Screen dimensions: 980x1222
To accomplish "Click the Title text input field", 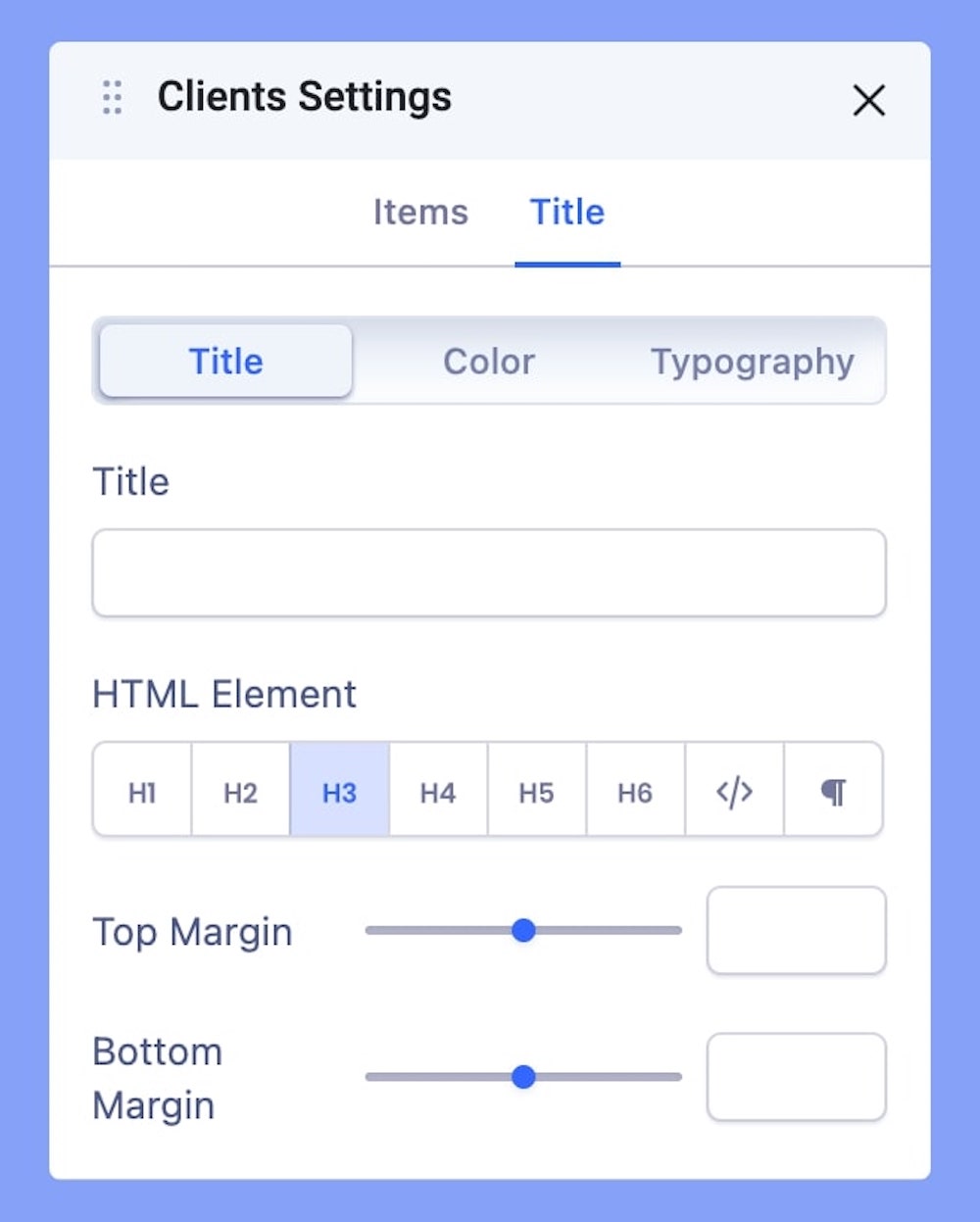I will tap(489, 573).
